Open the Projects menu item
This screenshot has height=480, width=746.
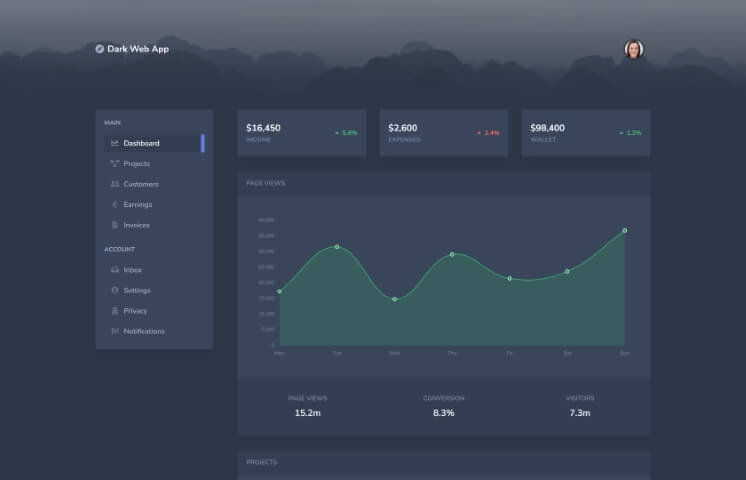[x=155, y=164]
